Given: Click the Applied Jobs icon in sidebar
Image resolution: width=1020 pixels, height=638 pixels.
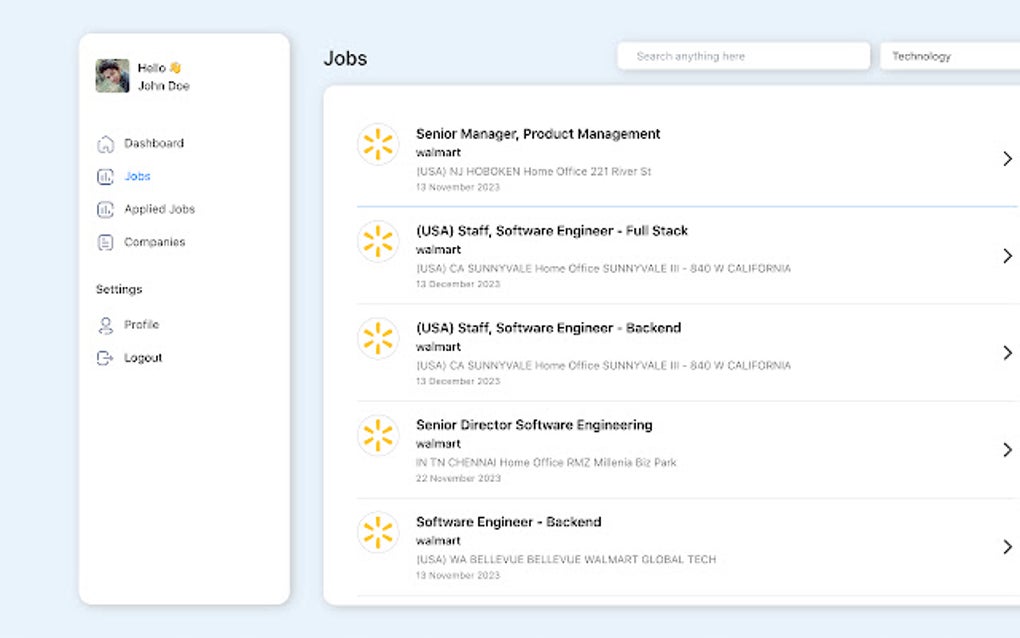Looking at the screenshot, I should pyautogui.click(x=105, y=210).
